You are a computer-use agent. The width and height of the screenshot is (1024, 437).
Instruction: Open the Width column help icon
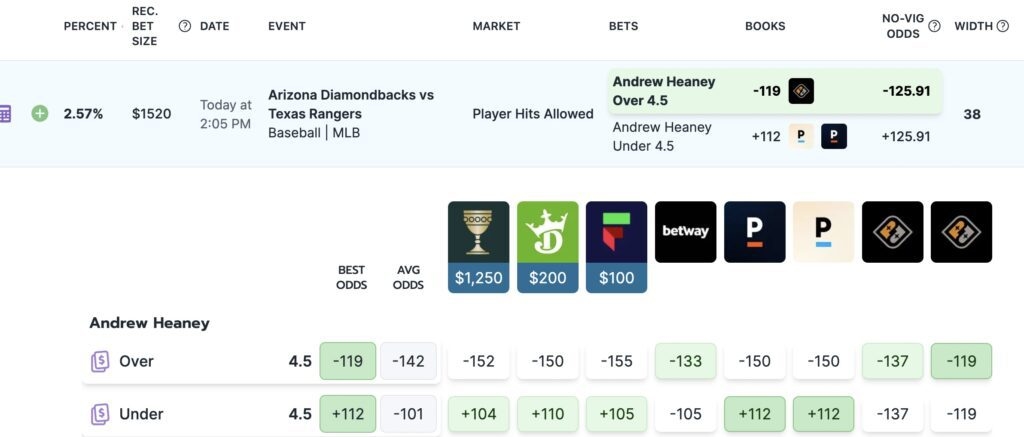coord(1003,26)
